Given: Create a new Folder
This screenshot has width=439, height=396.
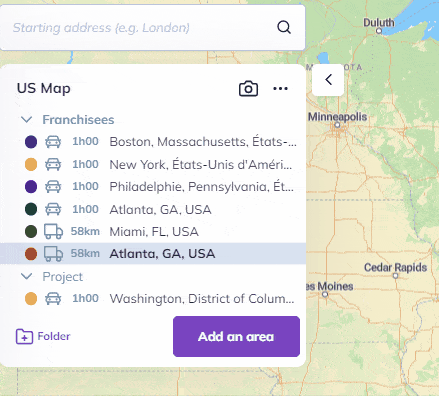Looking at the screenshot, I should coord(43,336).
